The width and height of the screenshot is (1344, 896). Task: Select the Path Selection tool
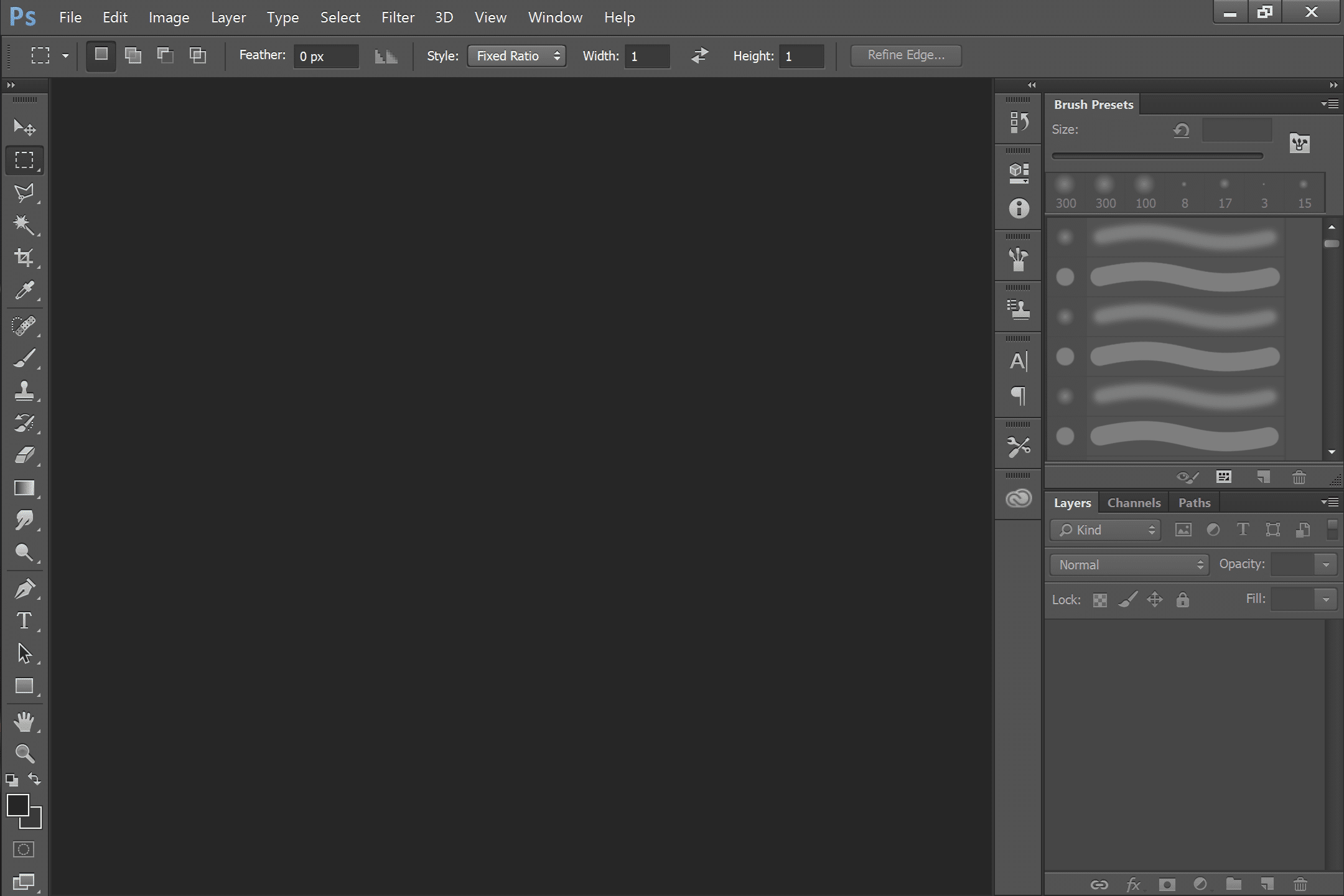tap(24, 653)
